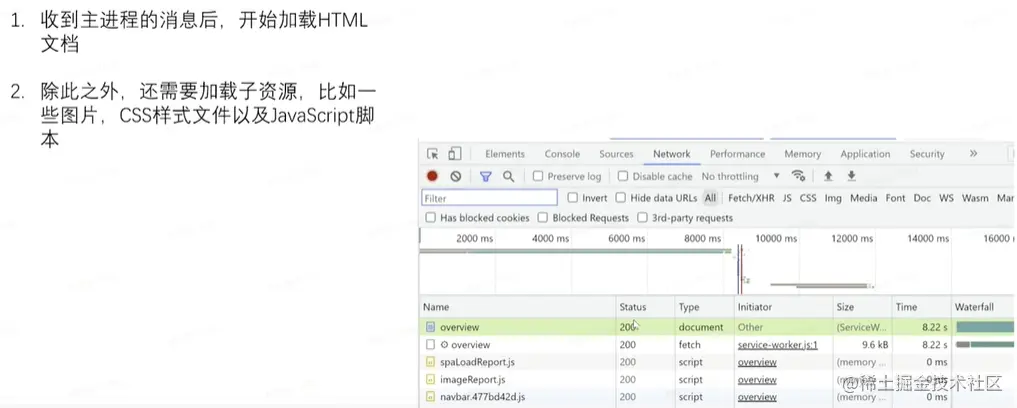
Task: Sort by the Type column header
Action: coord(704,307)
